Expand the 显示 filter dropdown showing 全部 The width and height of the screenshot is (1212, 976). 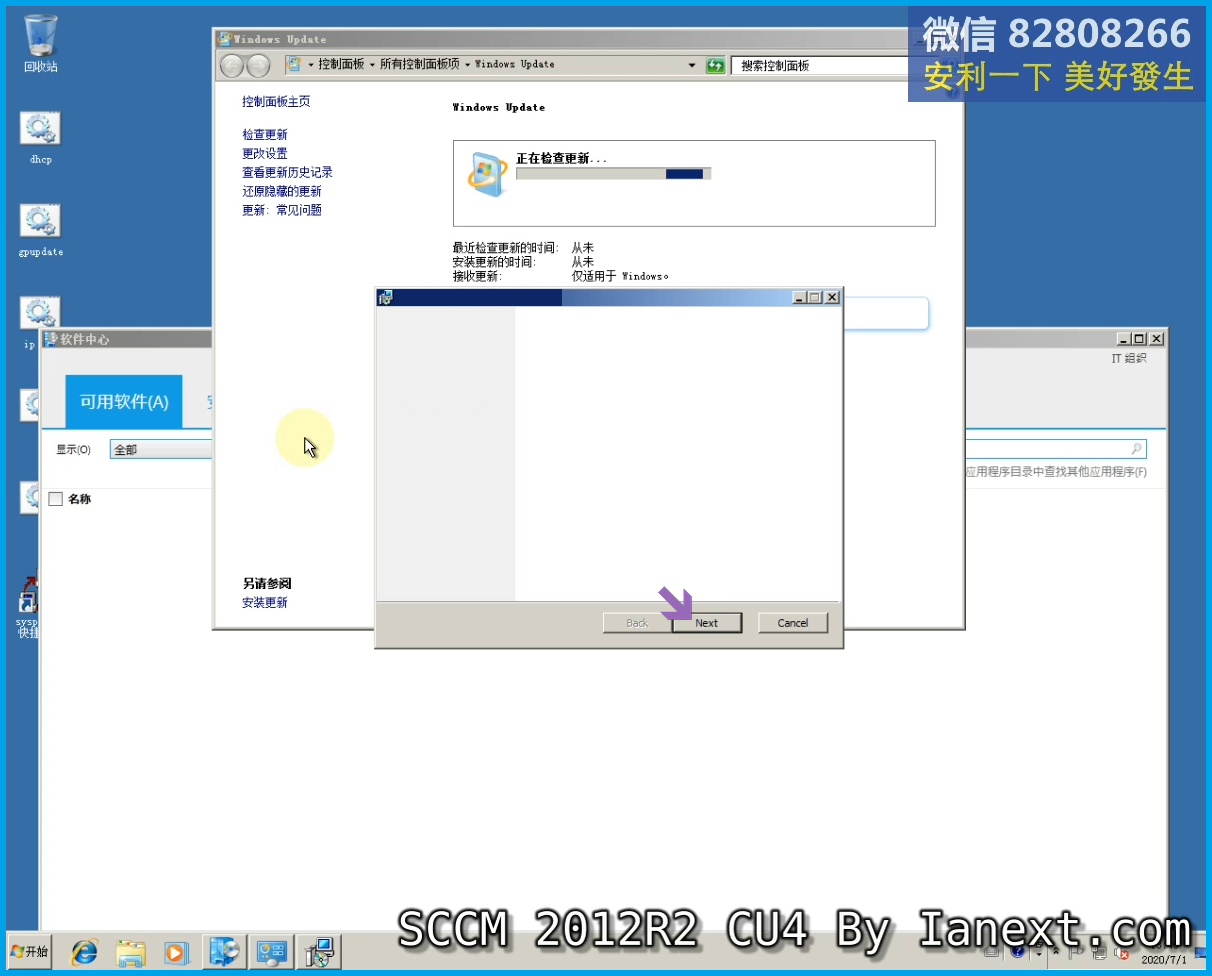click(x=160, y=449)
